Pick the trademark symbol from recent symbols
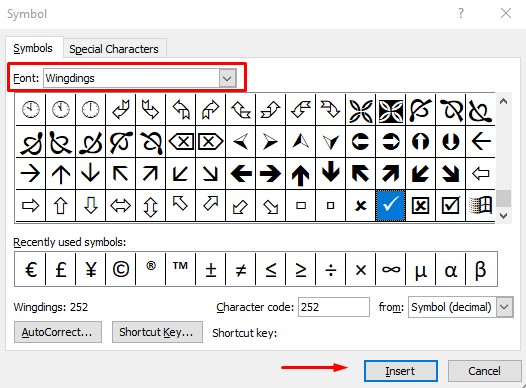Viewport: 526px width, 388px height. click(x=180, y=269)
